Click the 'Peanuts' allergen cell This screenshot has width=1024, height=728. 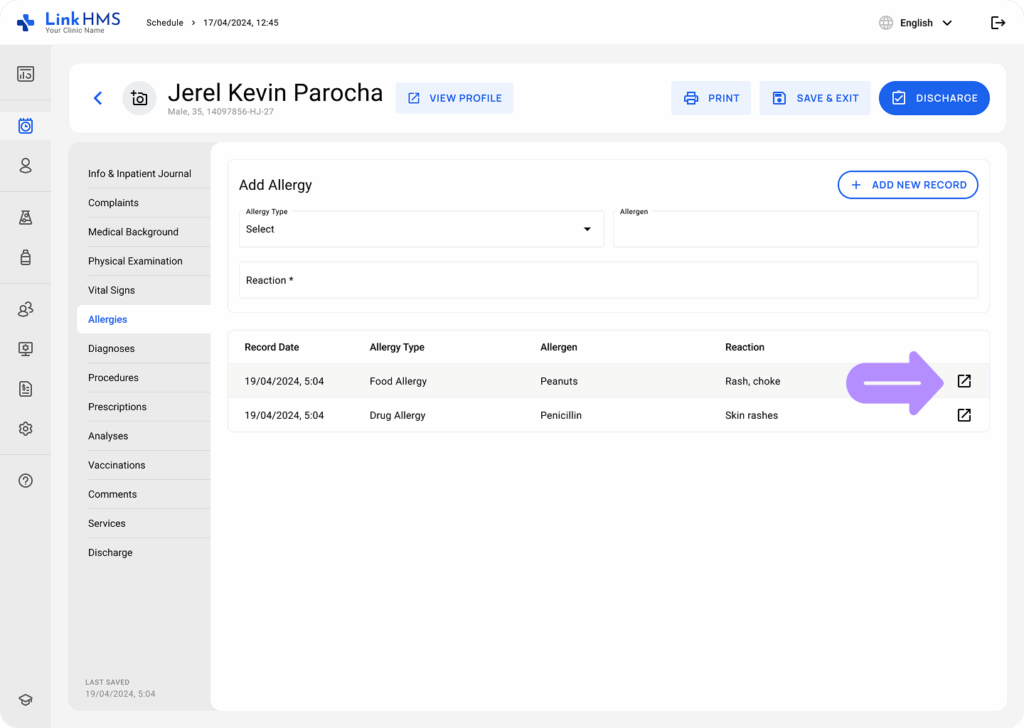click(x=559, y=381)
